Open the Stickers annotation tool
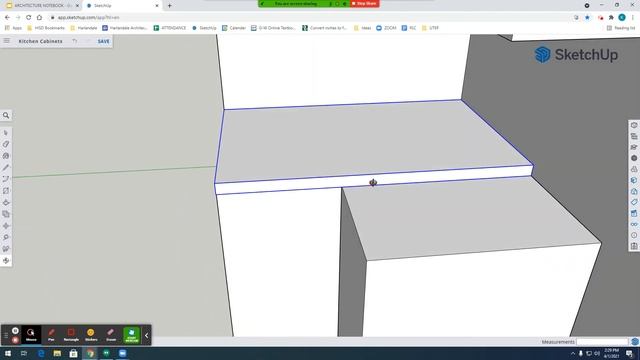 tap(91, 335)
